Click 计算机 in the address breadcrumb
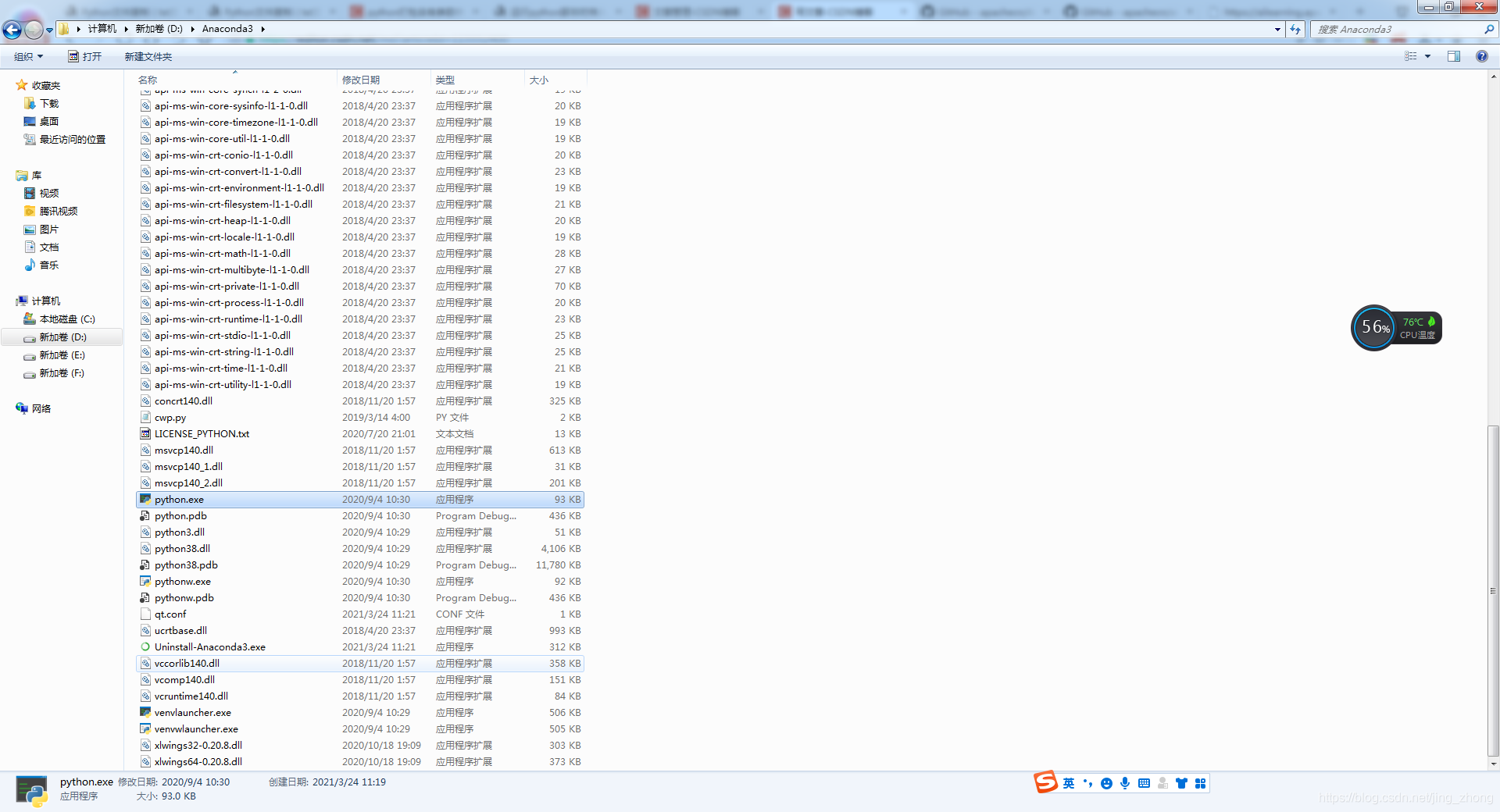 pyautogui.click(x=102, y=29)
